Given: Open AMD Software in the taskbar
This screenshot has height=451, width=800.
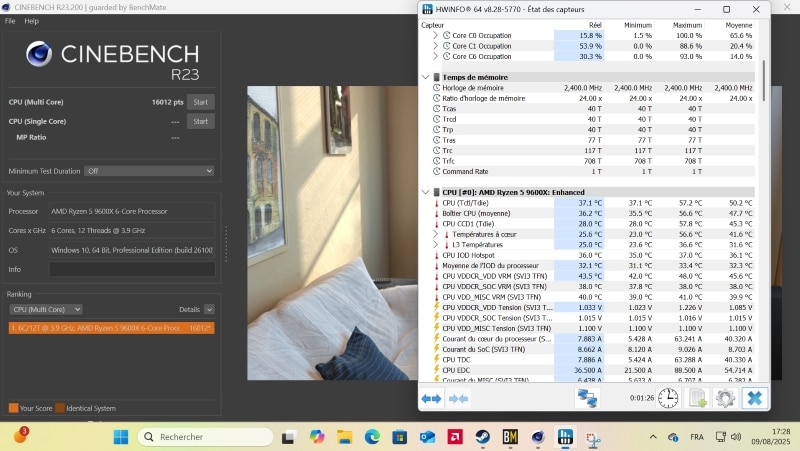Looking at the screenshot, I should [455, 437].
